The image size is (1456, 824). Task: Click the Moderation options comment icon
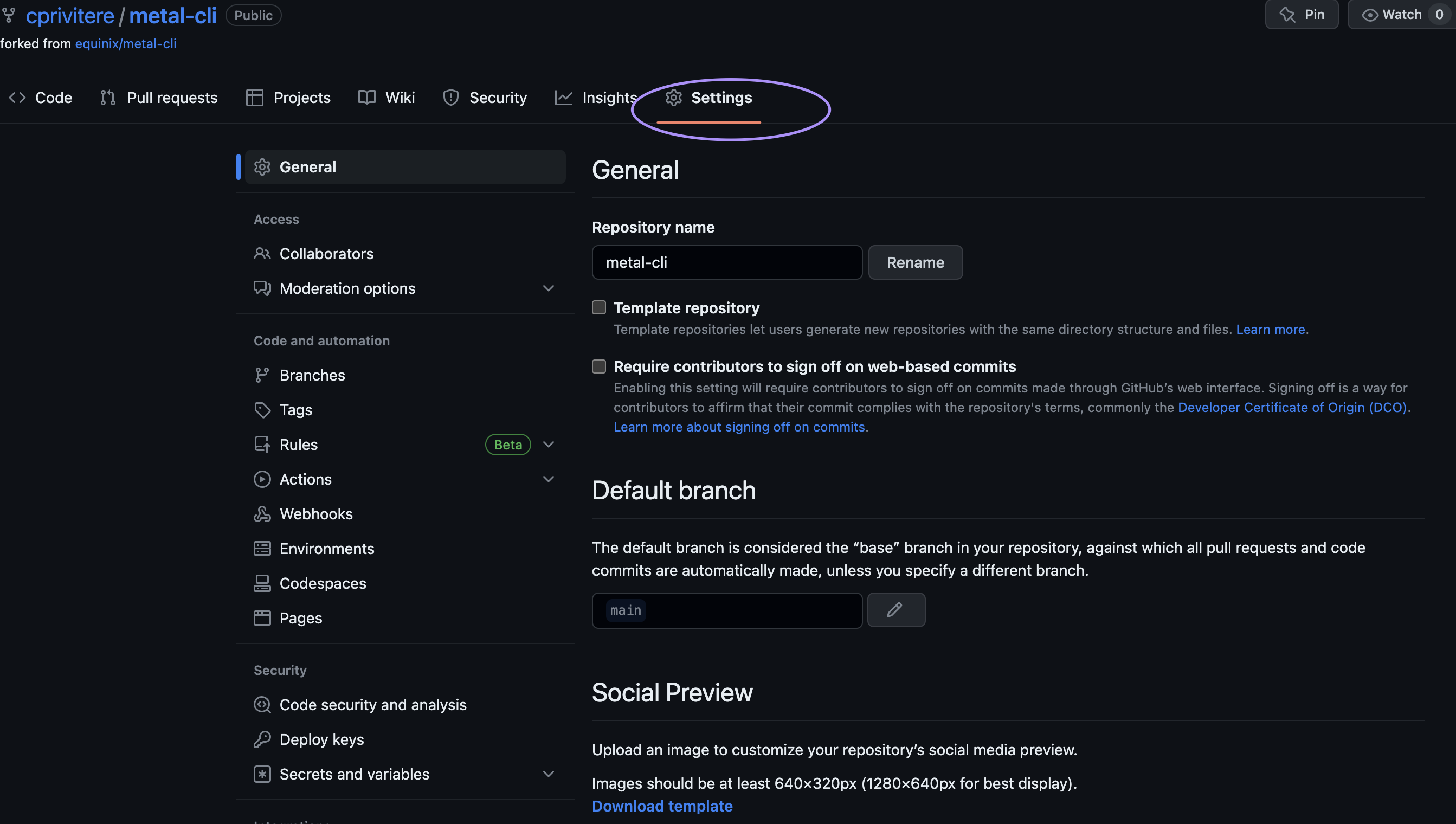(262, 288)
